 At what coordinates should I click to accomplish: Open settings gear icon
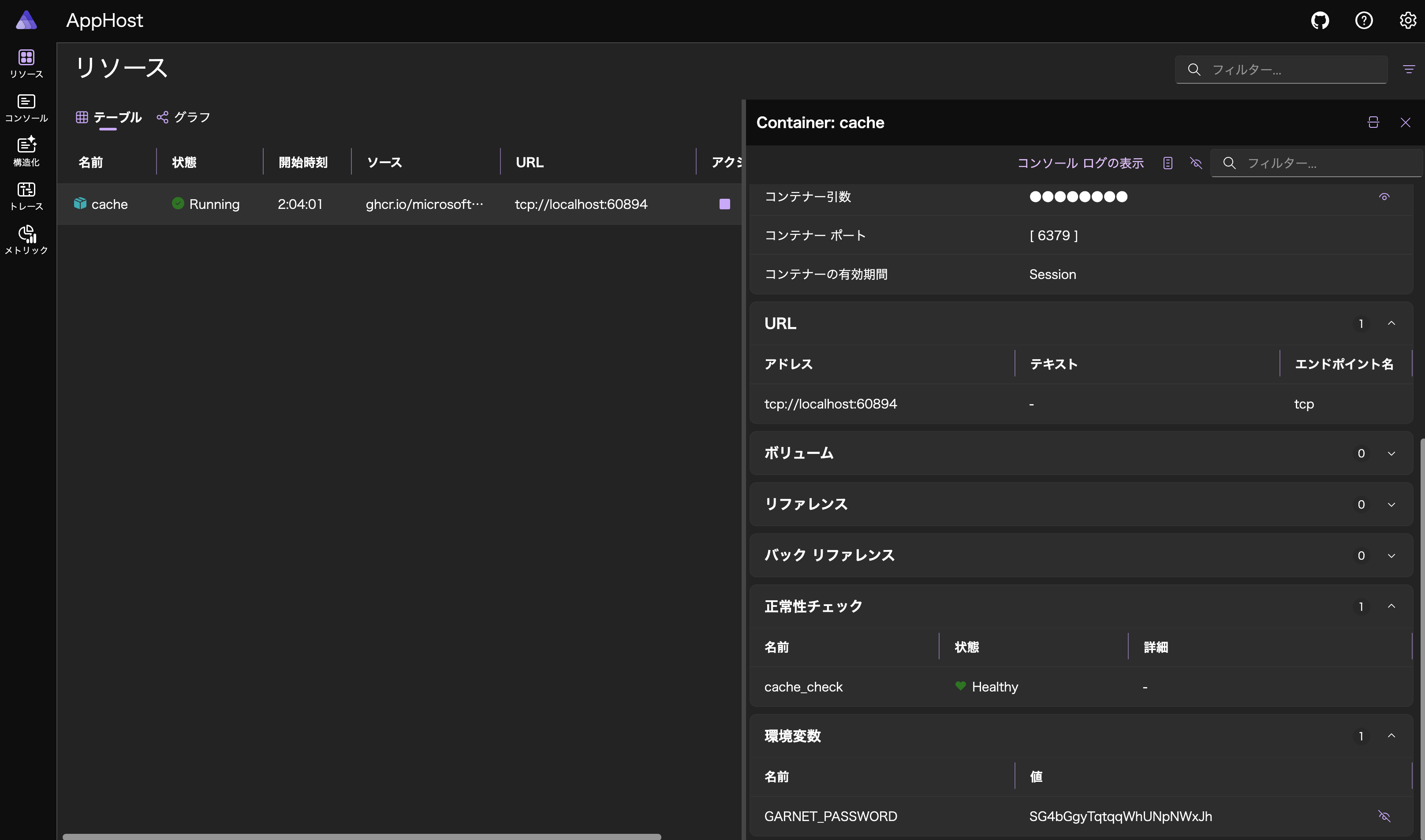(x=1407, y=21)
